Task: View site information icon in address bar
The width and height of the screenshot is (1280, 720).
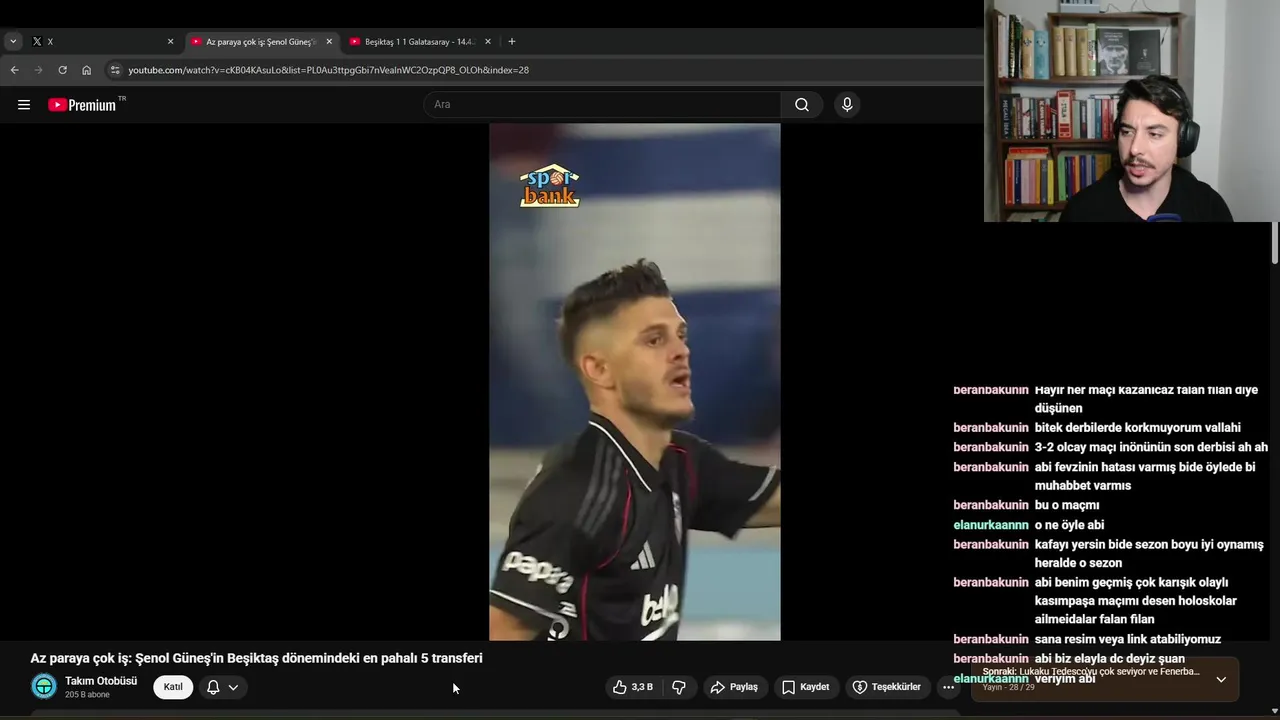Action: [x=115, y=70]
